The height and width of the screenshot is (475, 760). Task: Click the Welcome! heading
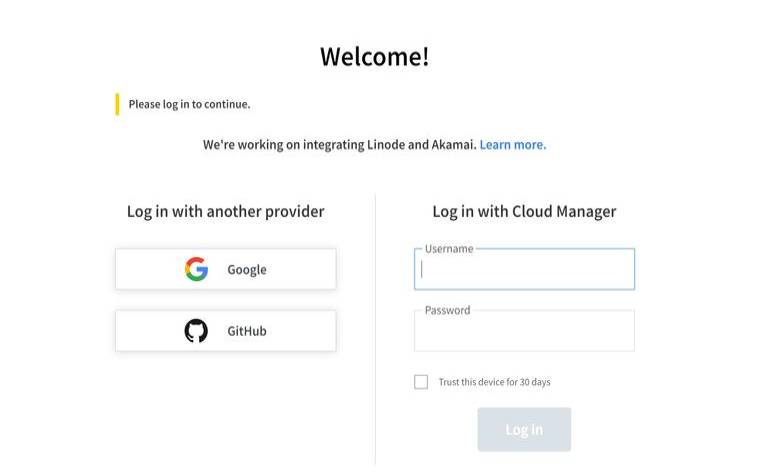374,56
